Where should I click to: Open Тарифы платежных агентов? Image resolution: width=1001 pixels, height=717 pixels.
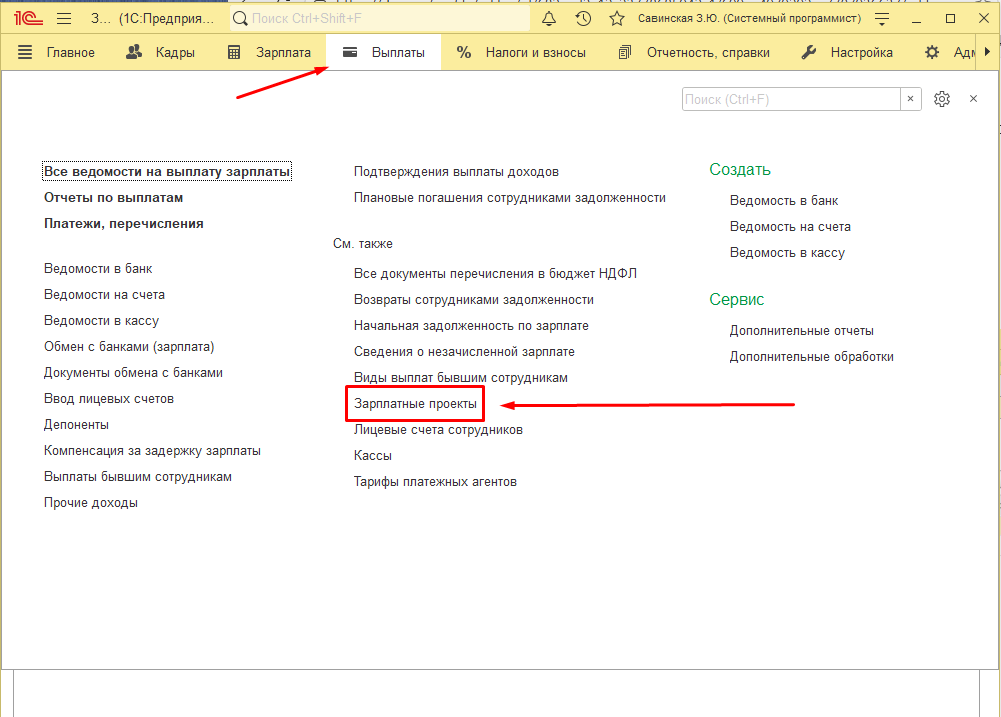point(435,482)
